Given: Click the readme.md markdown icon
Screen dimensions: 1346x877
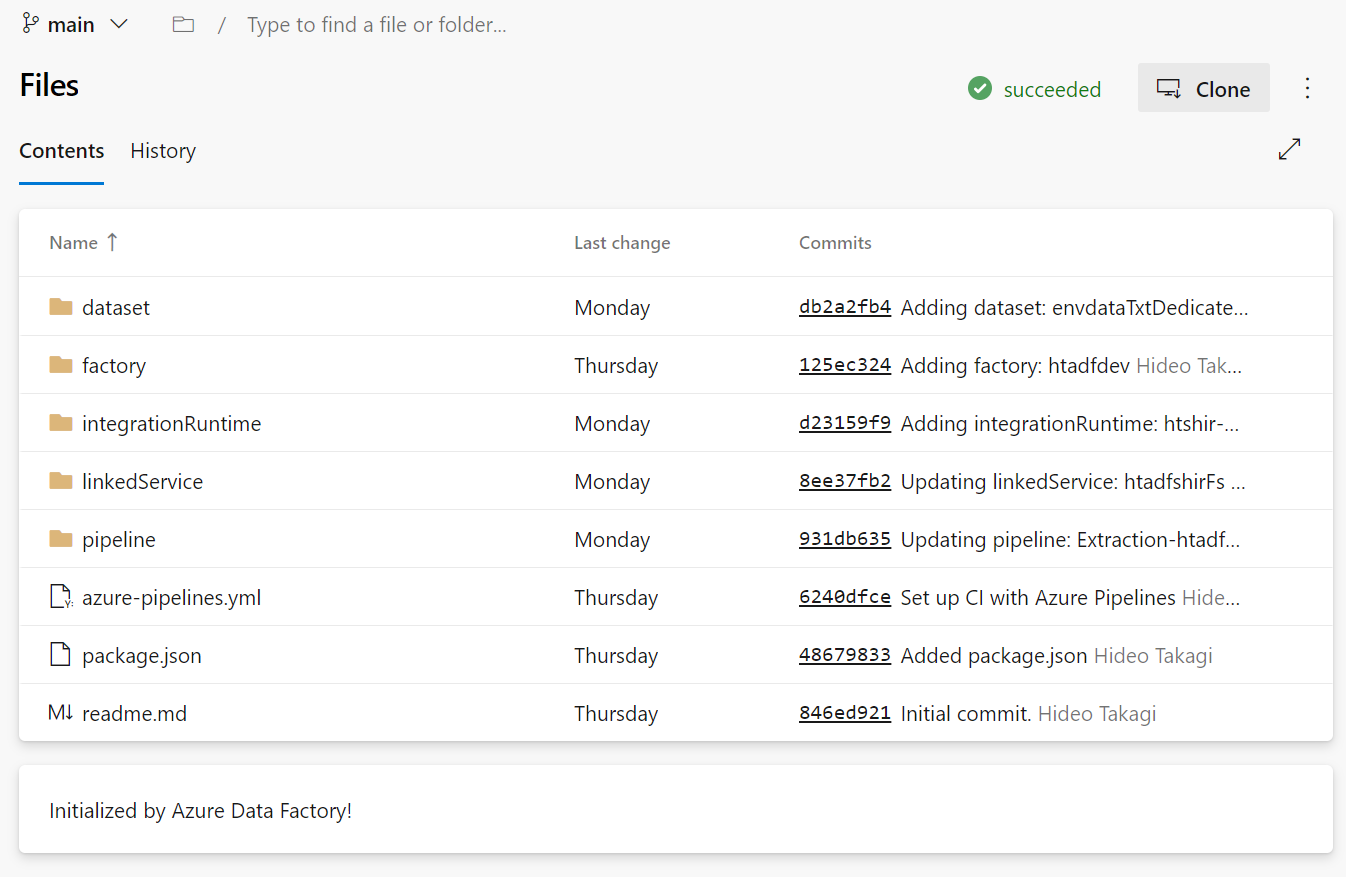Looking at the screenshot, I should 61,713.
